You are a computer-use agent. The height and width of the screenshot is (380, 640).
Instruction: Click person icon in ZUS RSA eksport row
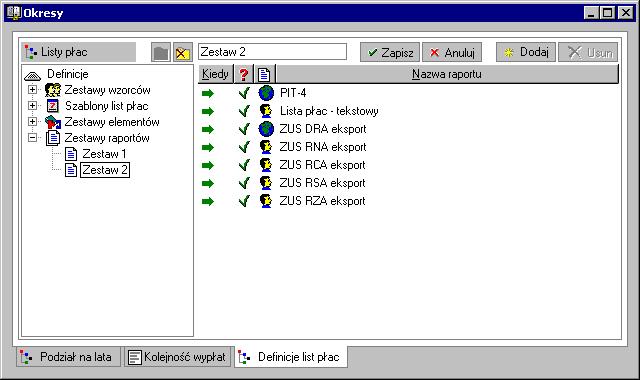pos(266,183)
